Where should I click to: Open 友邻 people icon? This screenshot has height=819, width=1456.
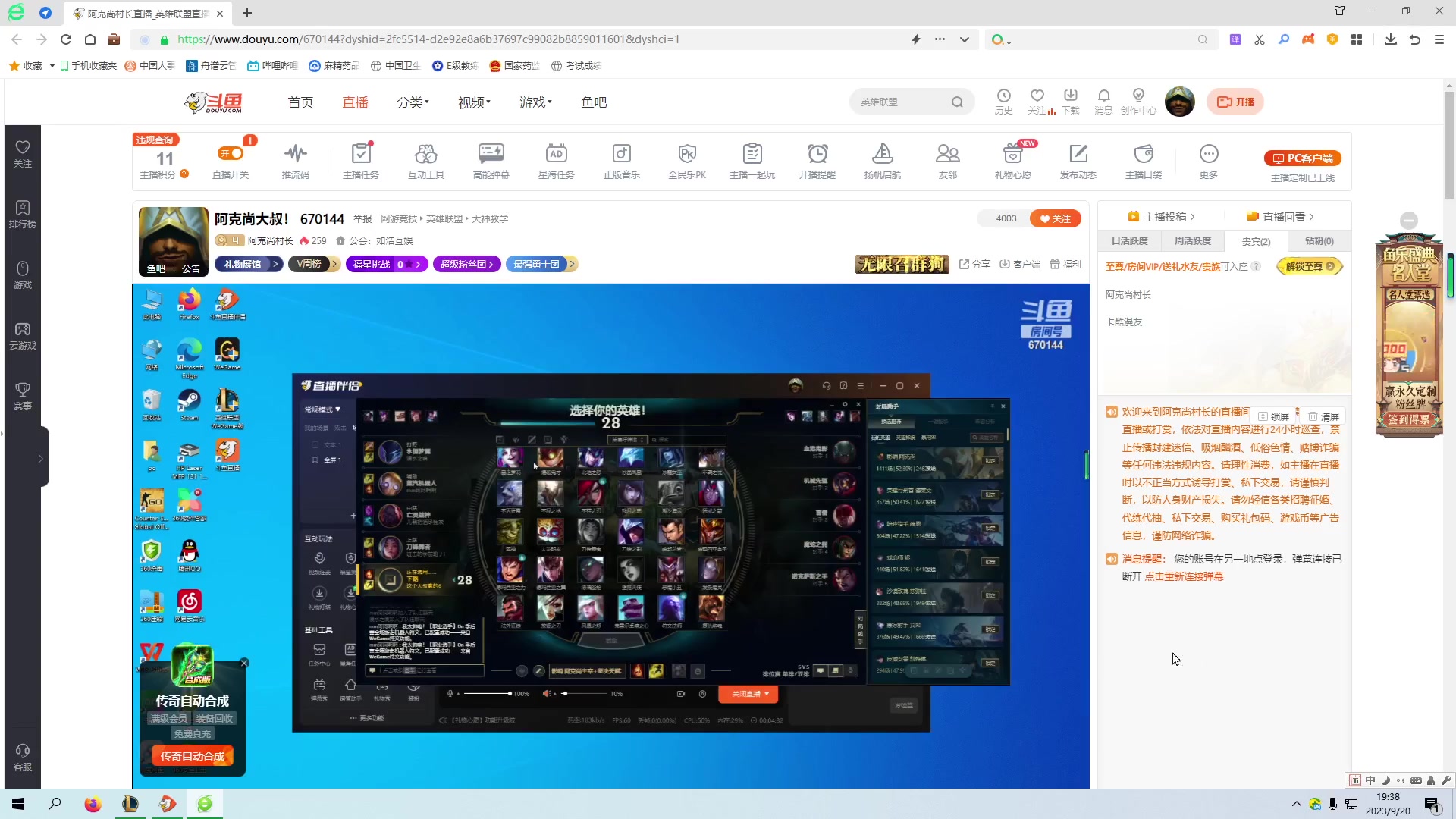(x=948, y=154)
